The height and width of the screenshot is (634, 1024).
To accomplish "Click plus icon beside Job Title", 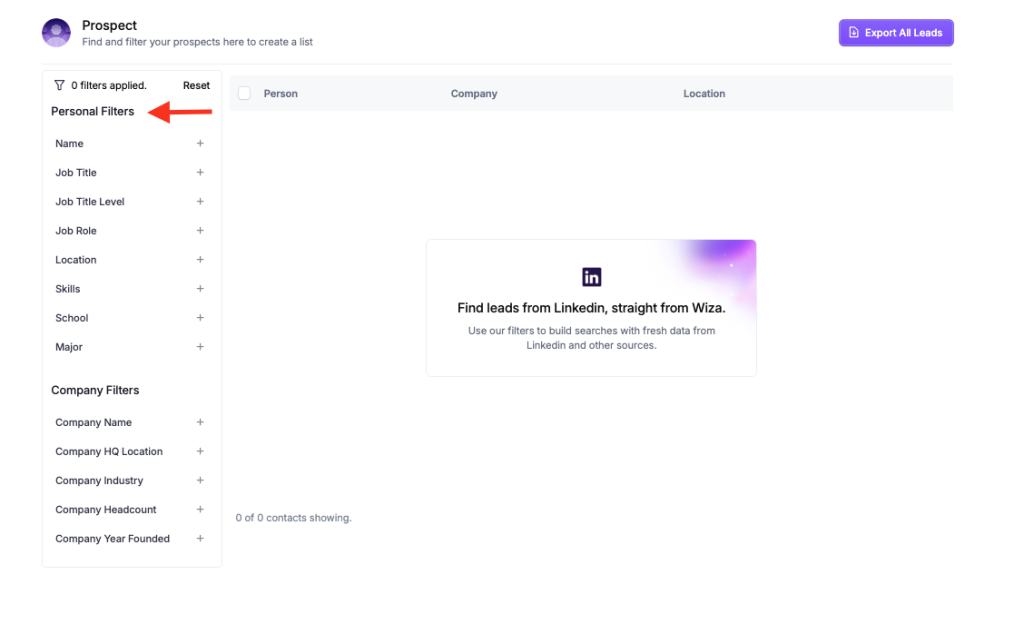I will tap(200, 173).
